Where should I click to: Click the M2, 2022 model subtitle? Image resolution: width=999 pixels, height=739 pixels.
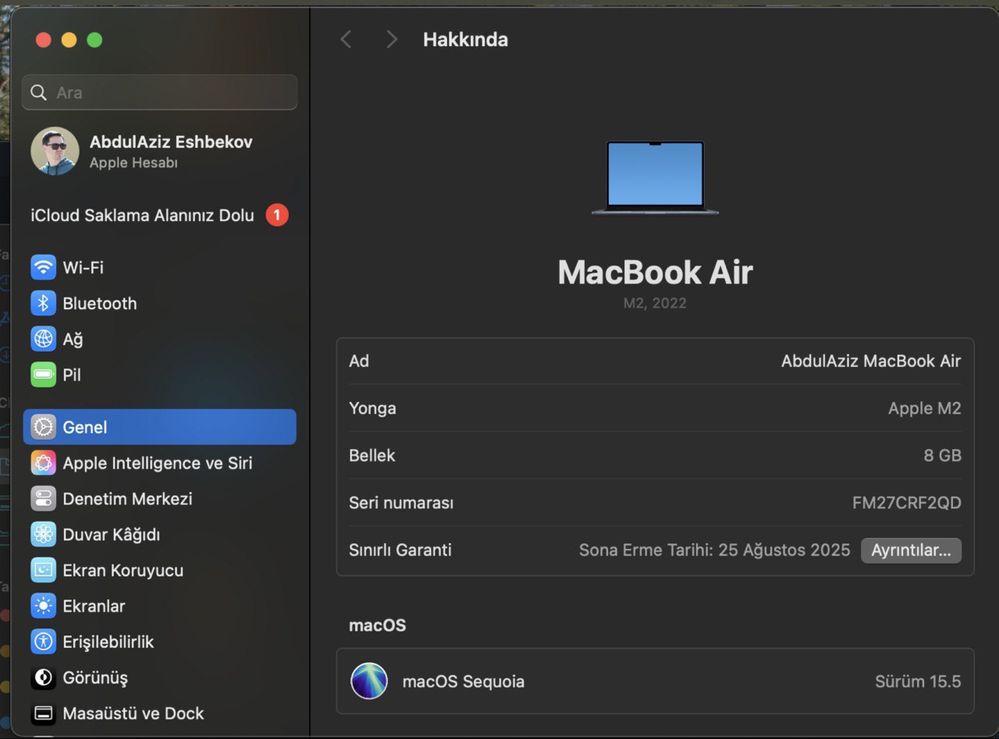pyautogui.click(x=655, y=303)
